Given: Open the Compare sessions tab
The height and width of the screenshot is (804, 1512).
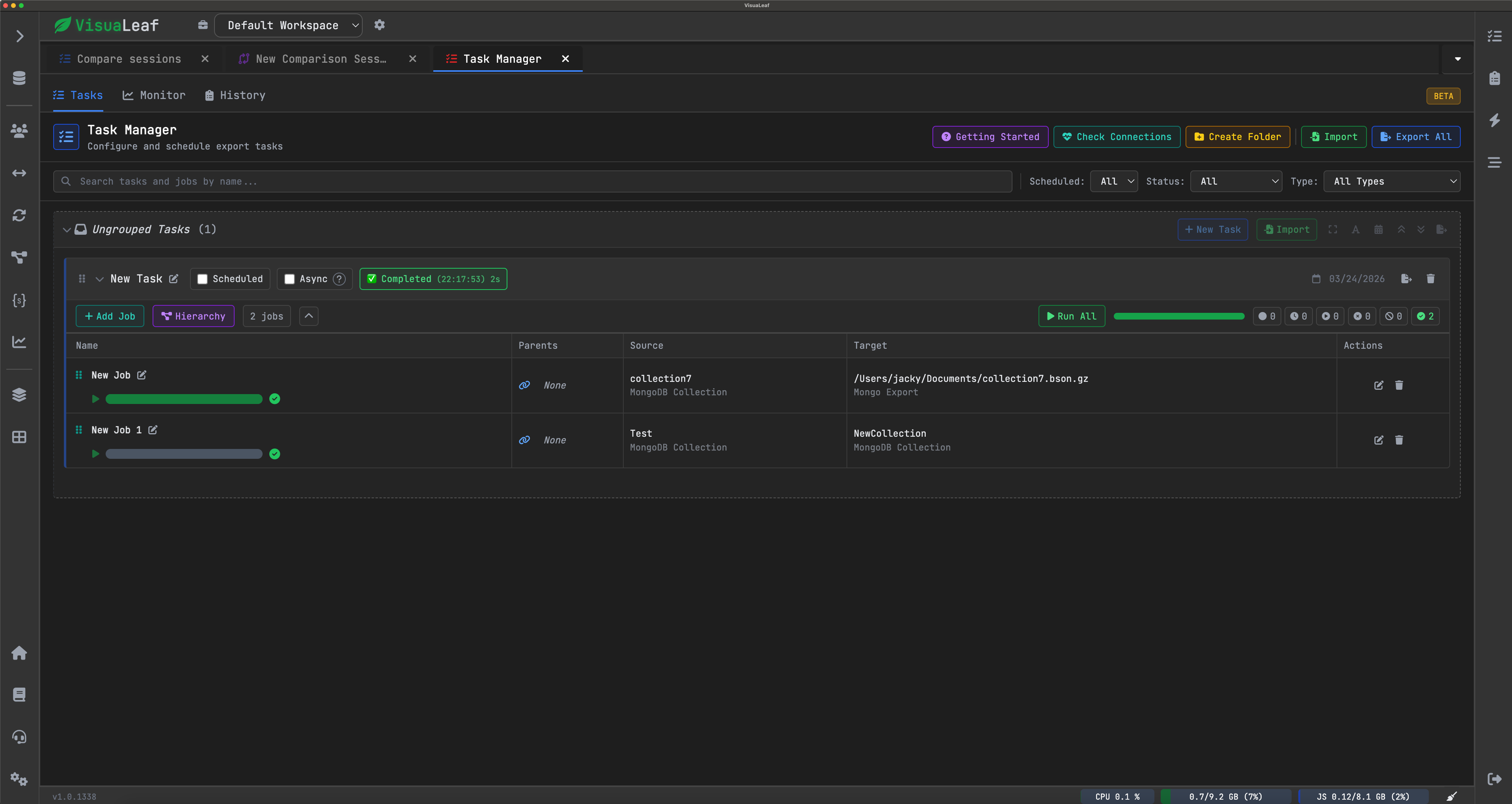Looking at the screenshot, I should click(129, 59).
